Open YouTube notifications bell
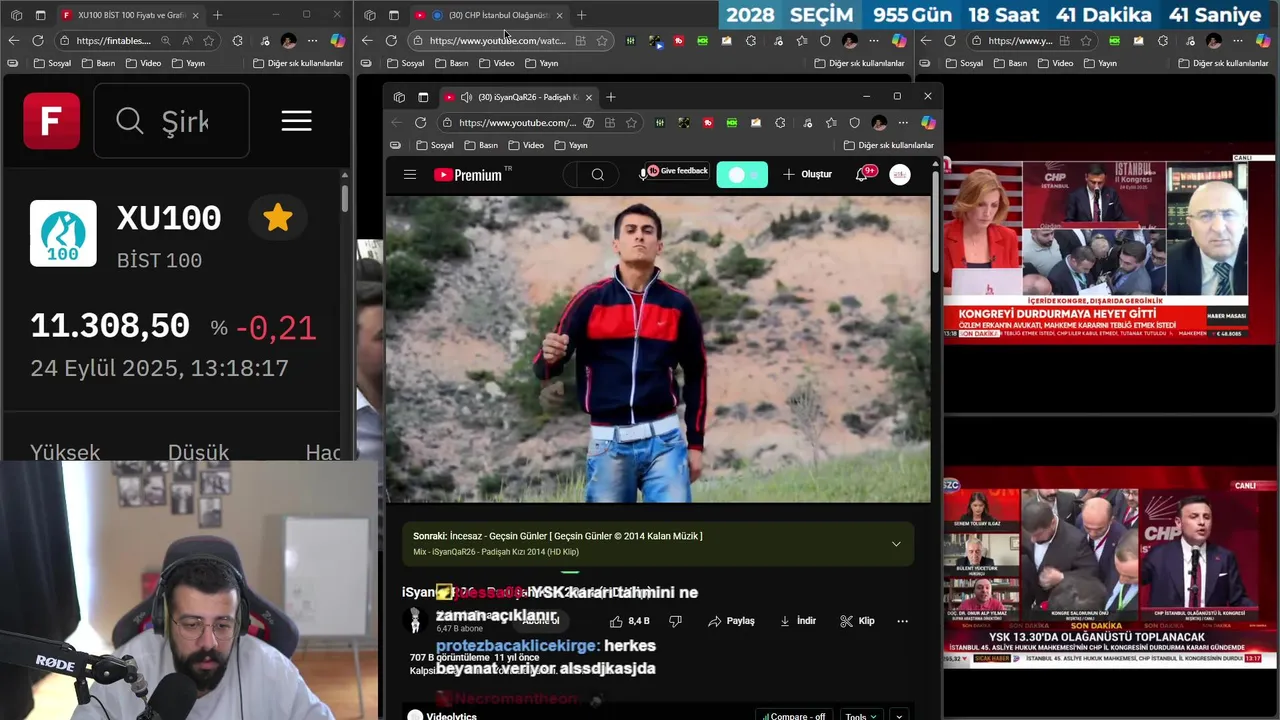This screenshot has height=720, width=1280. point(861,174)
